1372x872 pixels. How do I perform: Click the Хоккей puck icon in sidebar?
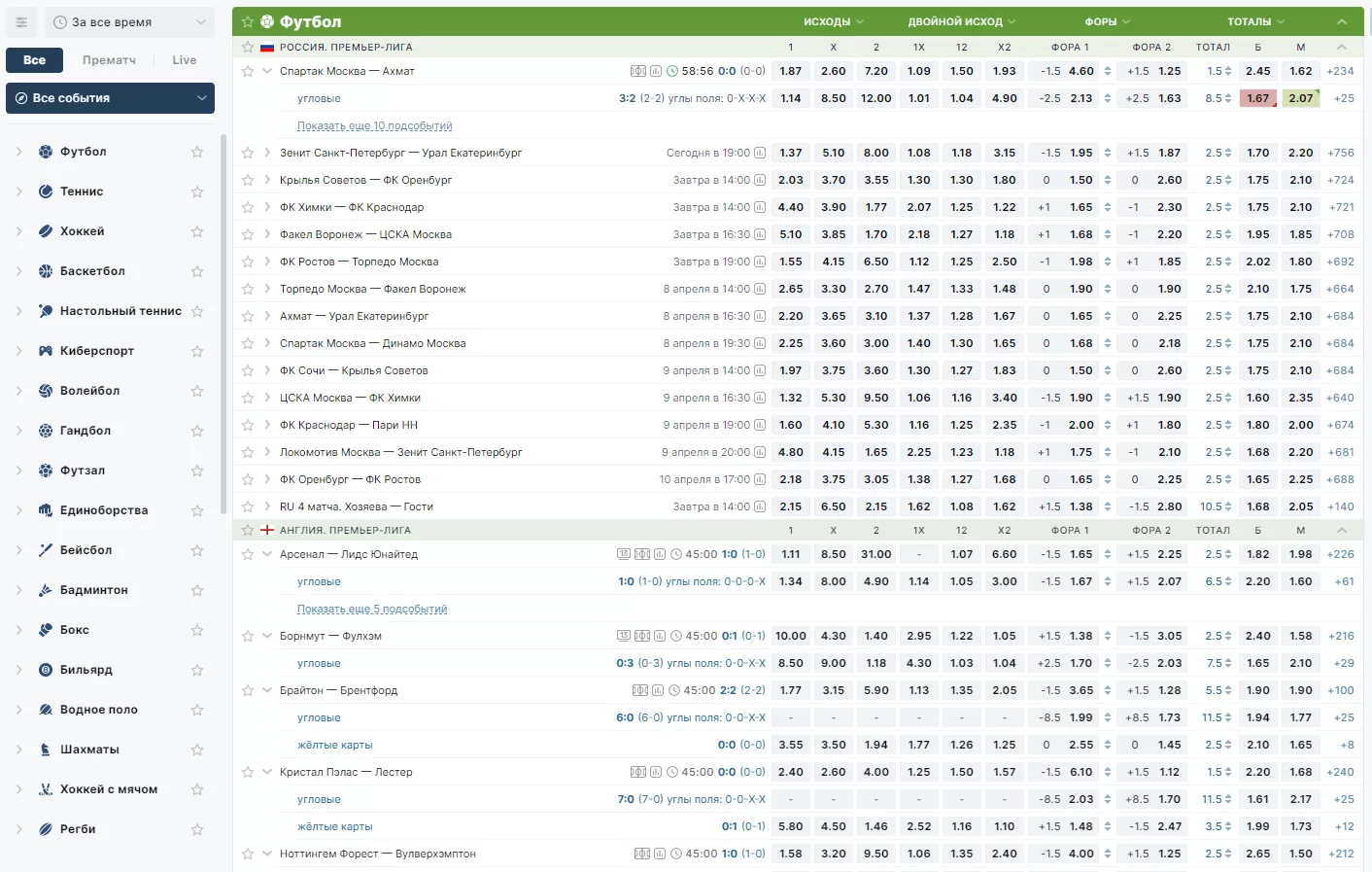(46, 231)
